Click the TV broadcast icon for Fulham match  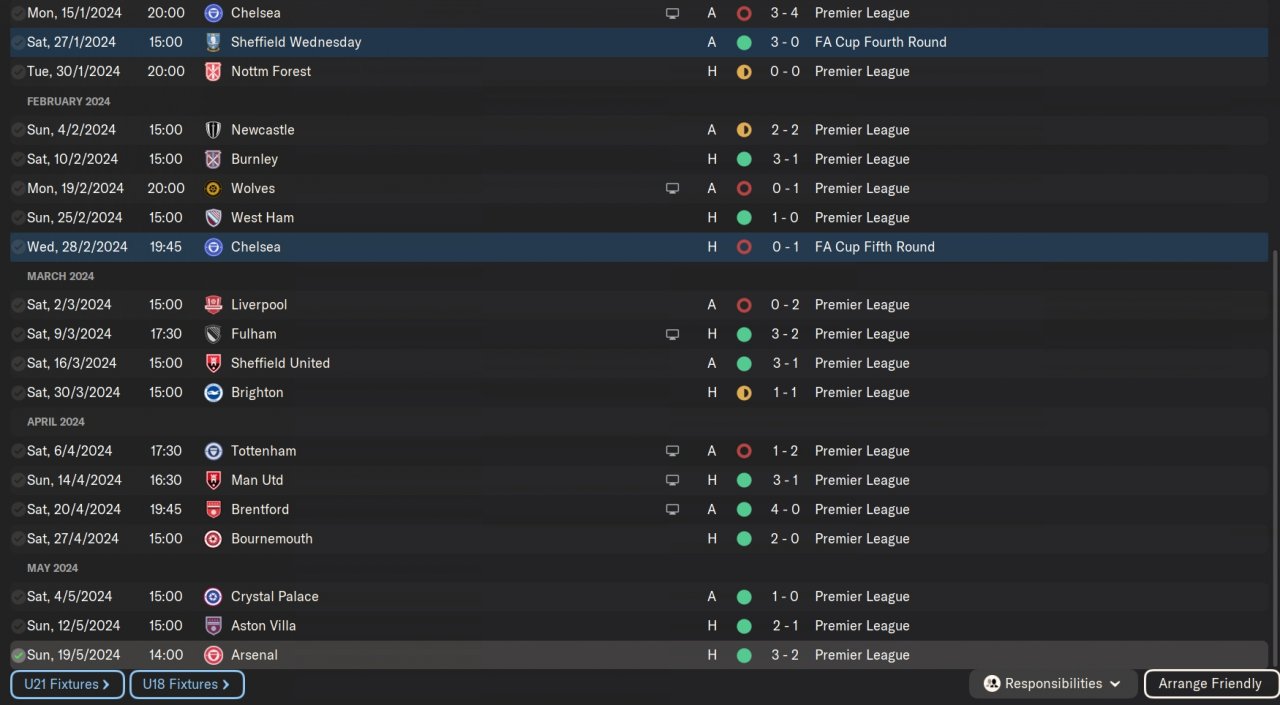pyautogui.click(x=672, y=334)
